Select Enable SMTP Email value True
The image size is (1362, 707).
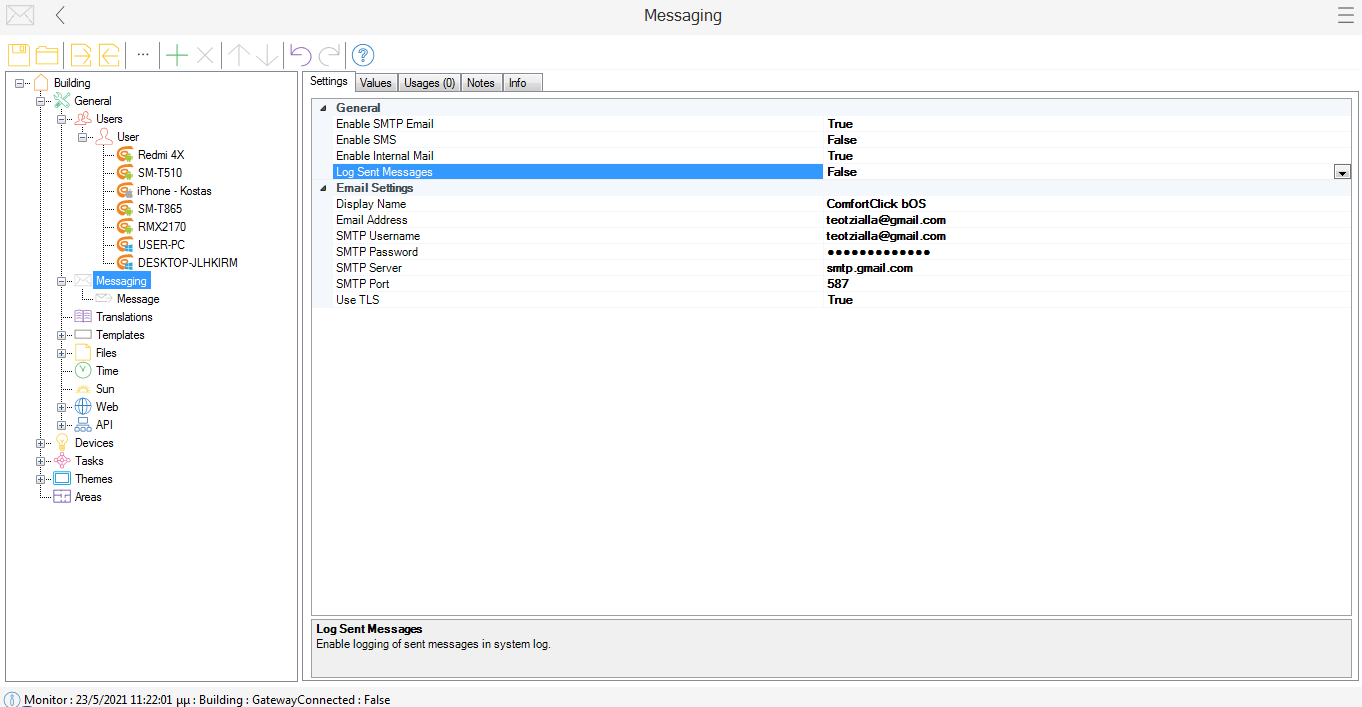840,124
